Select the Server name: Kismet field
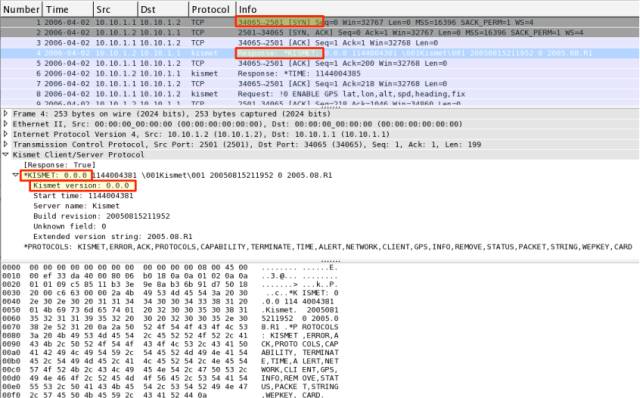This screenshot has height=398, width=640. [x=76, y=206]
